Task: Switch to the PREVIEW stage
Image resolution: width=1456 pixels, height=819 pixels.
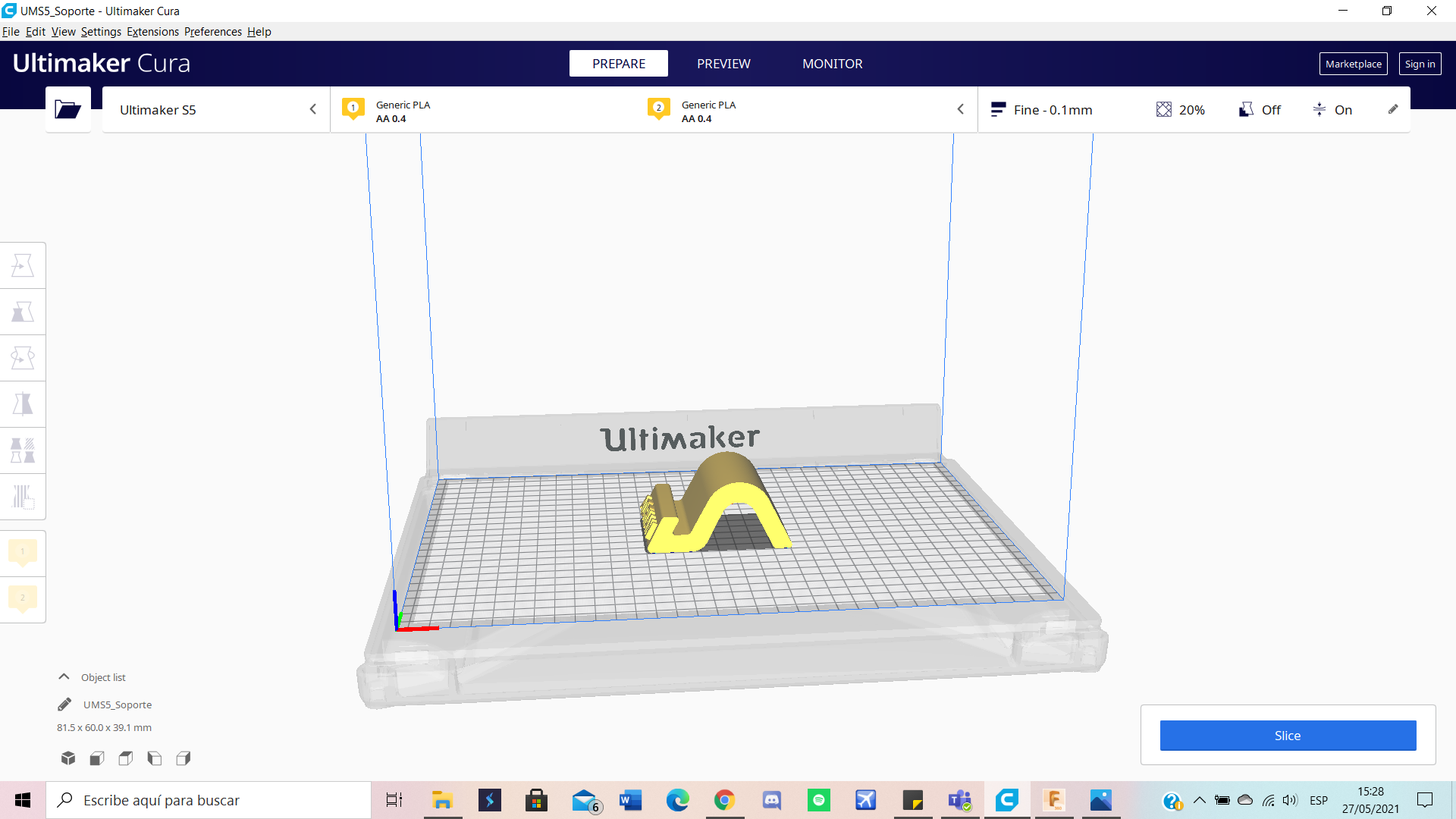Action: click(x=723, y=64)
